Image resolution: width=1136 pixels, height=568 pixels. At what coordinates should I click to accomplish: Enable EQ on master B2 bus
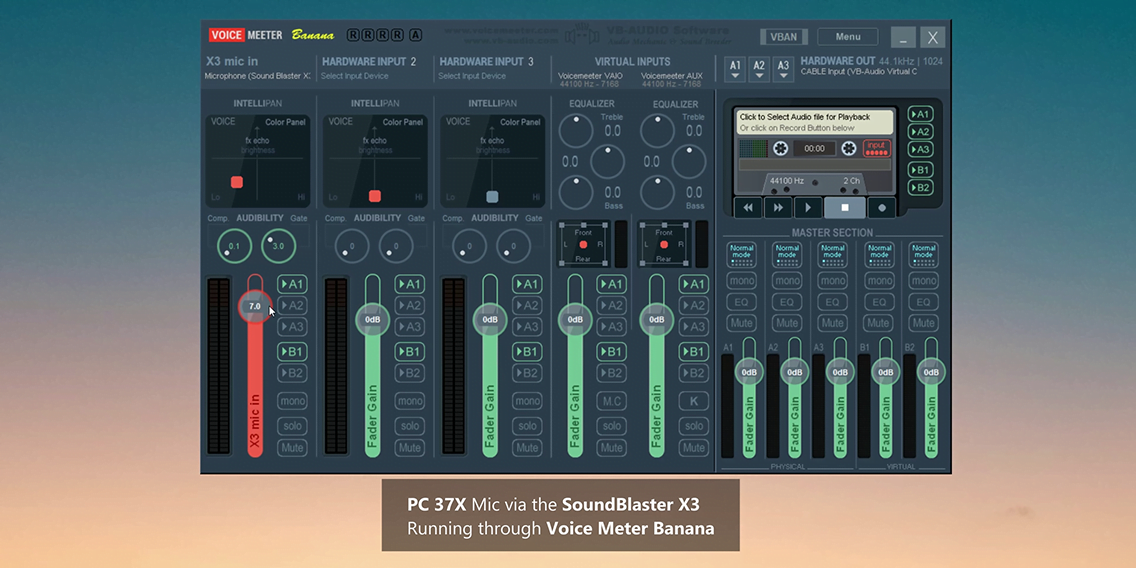924,302
